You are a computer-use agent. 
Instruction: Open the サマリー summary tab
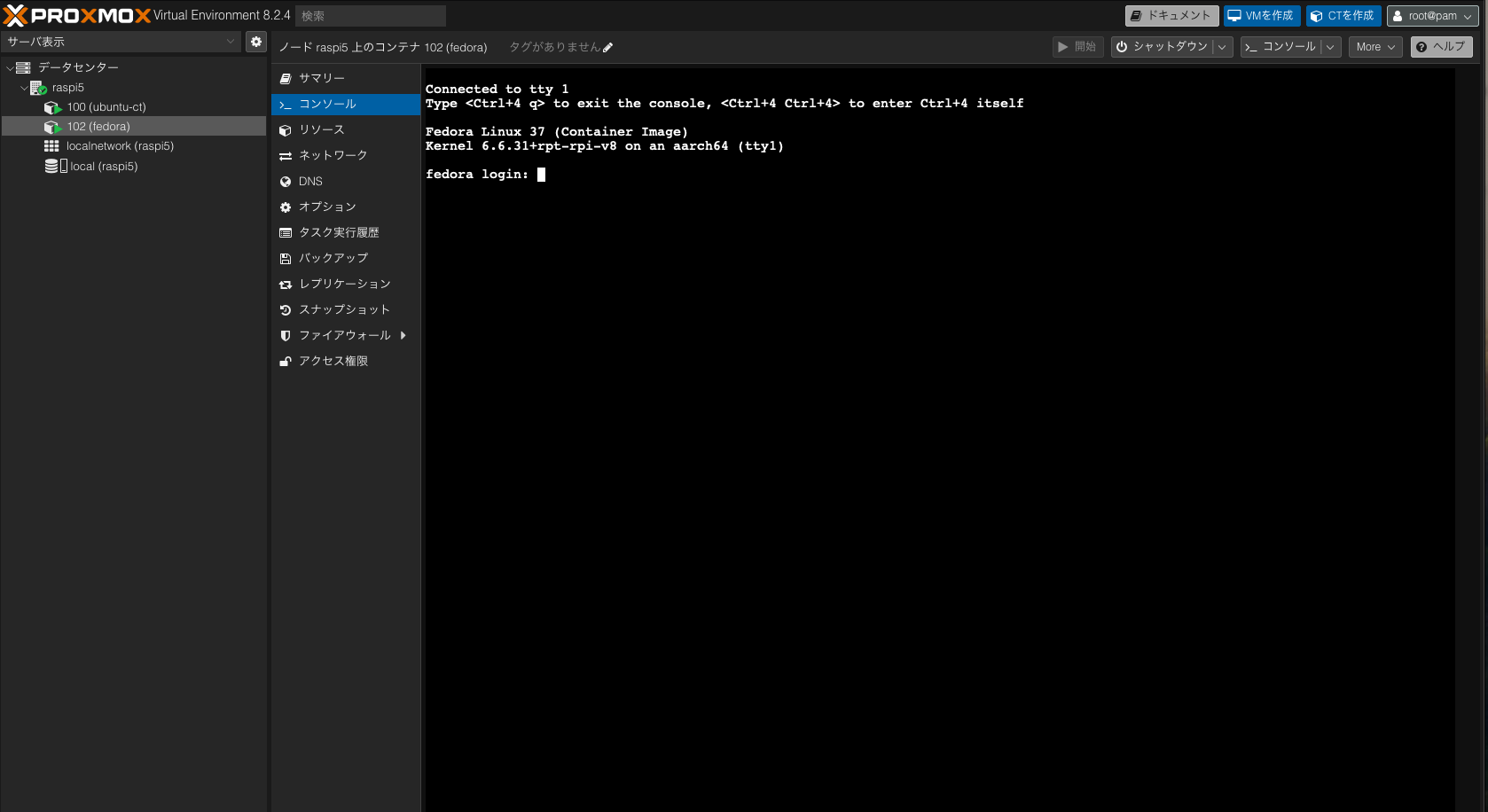(x=346, y=79)
